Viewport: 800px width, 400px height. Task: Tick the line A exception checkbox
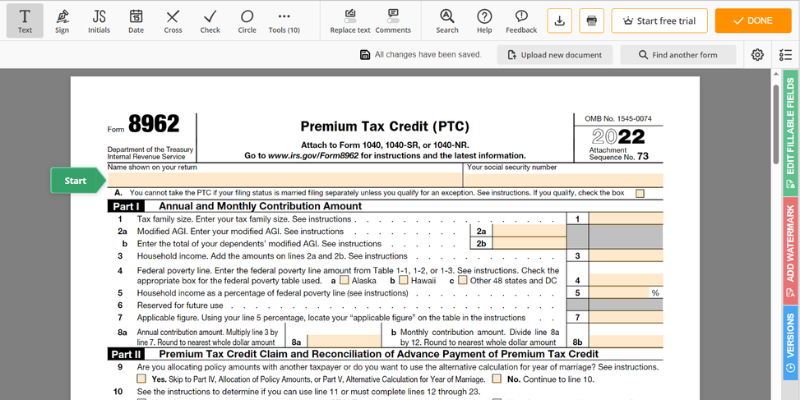(640, 193)
